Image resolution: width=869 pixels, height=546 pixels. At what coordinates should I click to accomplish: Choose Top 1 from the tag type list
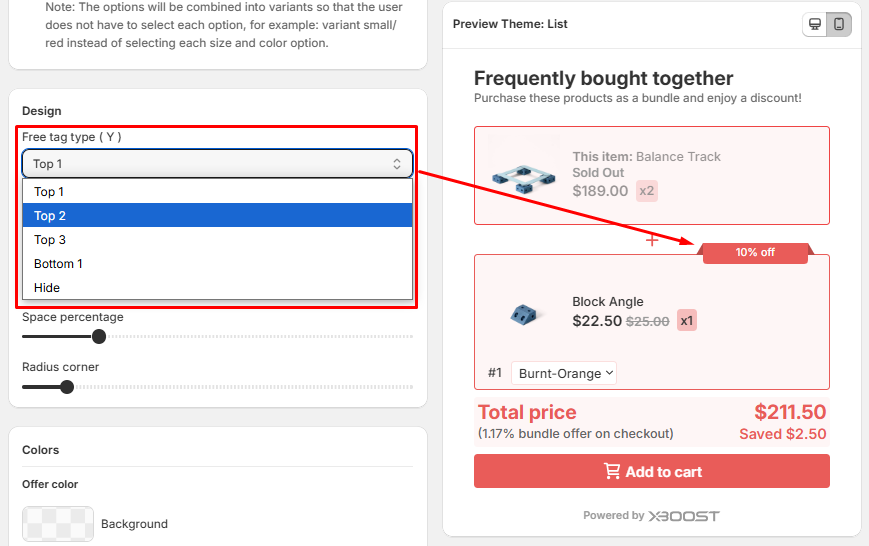pos(49,192)
